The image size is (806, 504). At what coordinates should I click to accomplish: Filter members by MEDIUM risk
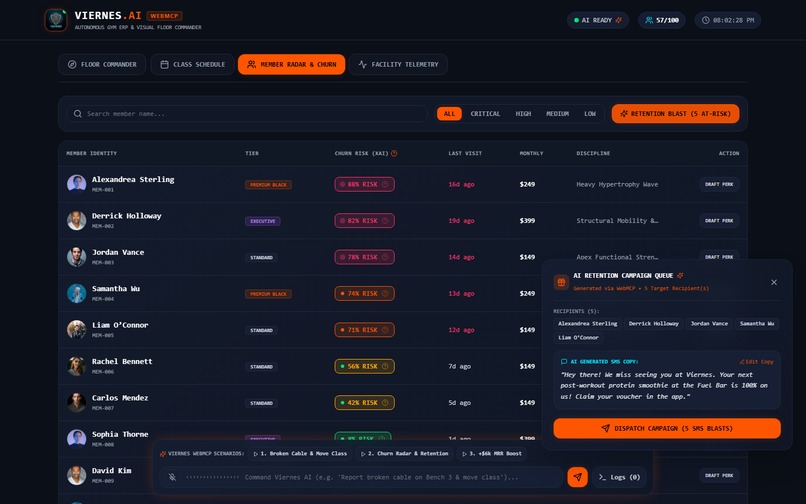pyautogui.click(x=557, y=114)
